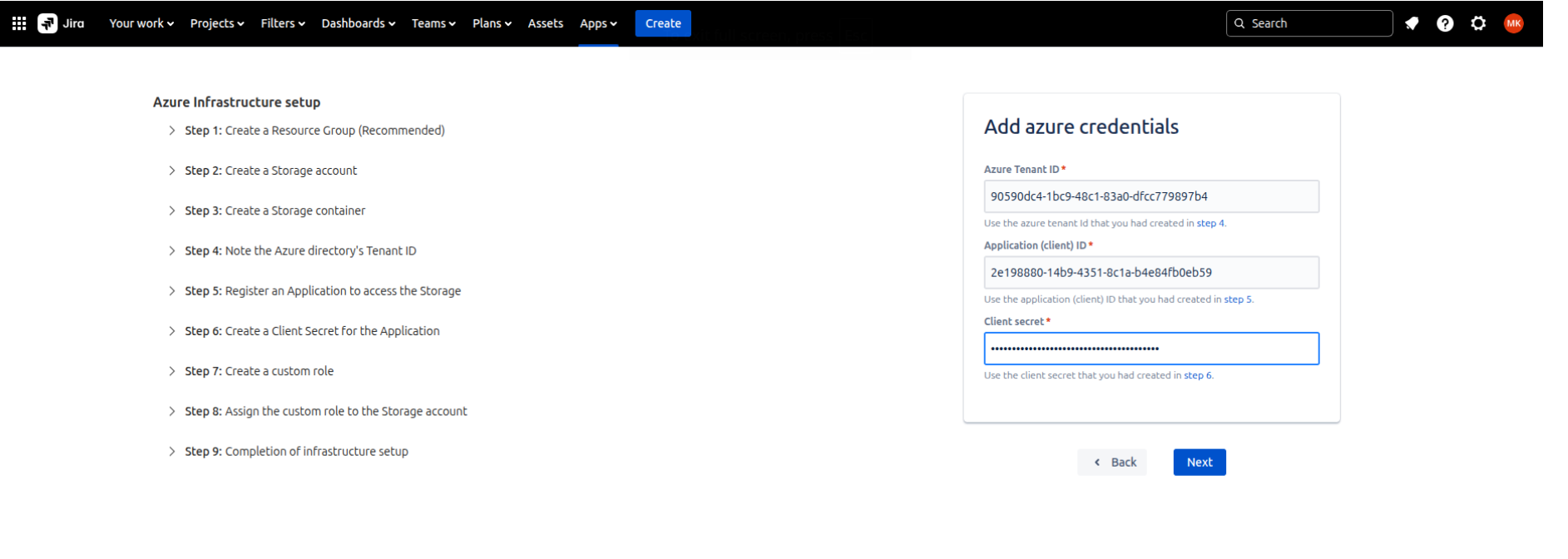Expand Step 9: Completion of infrastructure setup

[x=296, y=452]
